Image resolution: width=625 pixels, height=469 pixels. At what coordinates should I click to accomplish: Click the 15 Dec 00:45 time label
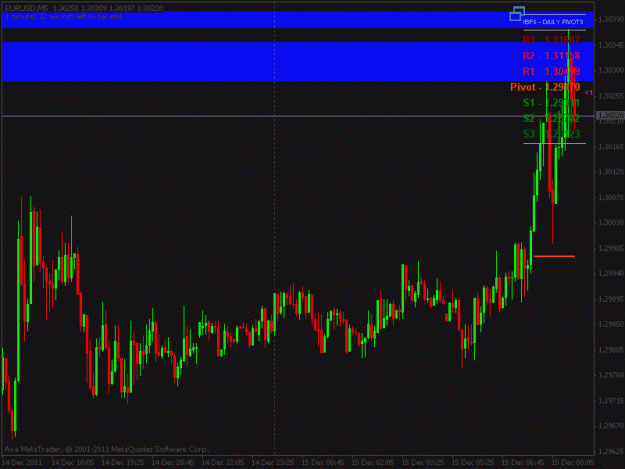tap(323, 463)
